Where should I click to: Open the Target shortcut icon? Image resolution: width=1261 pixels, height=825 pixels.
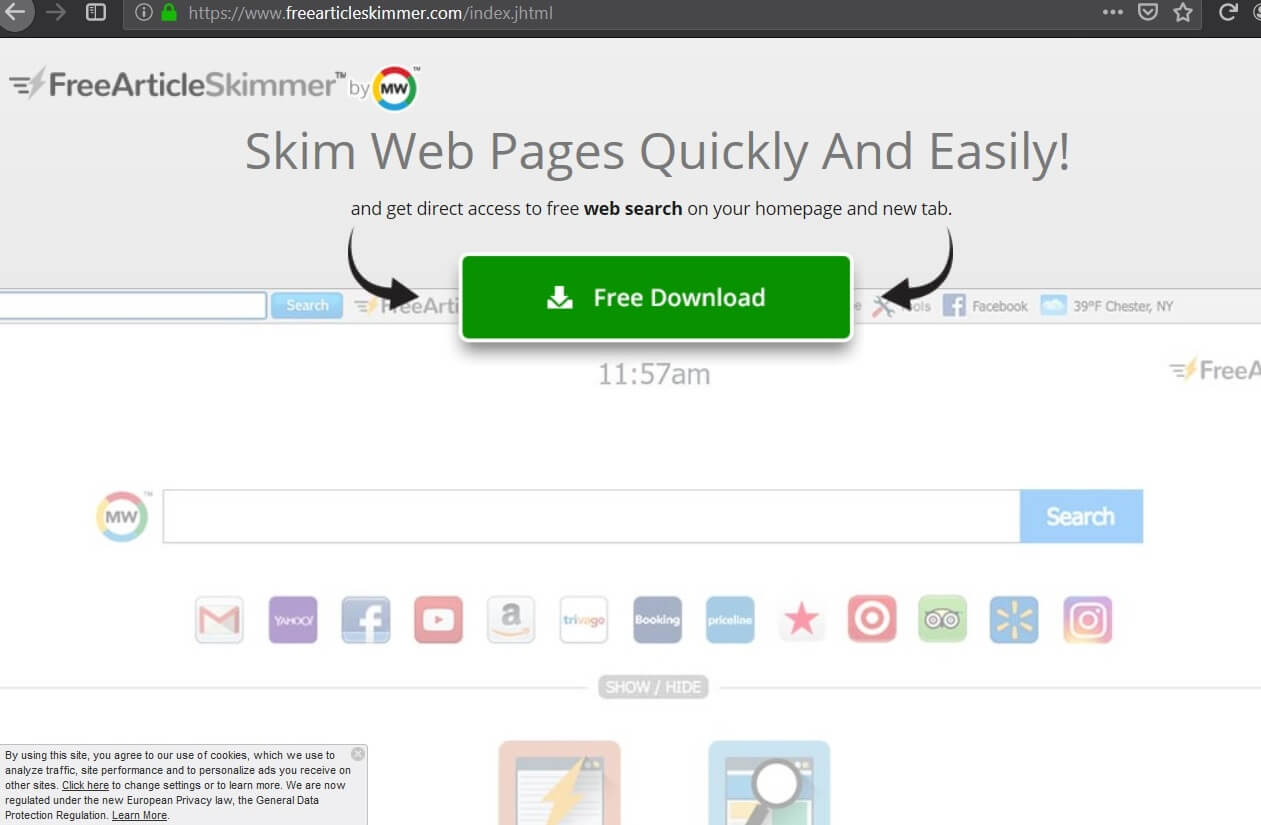tap(872, 620)
